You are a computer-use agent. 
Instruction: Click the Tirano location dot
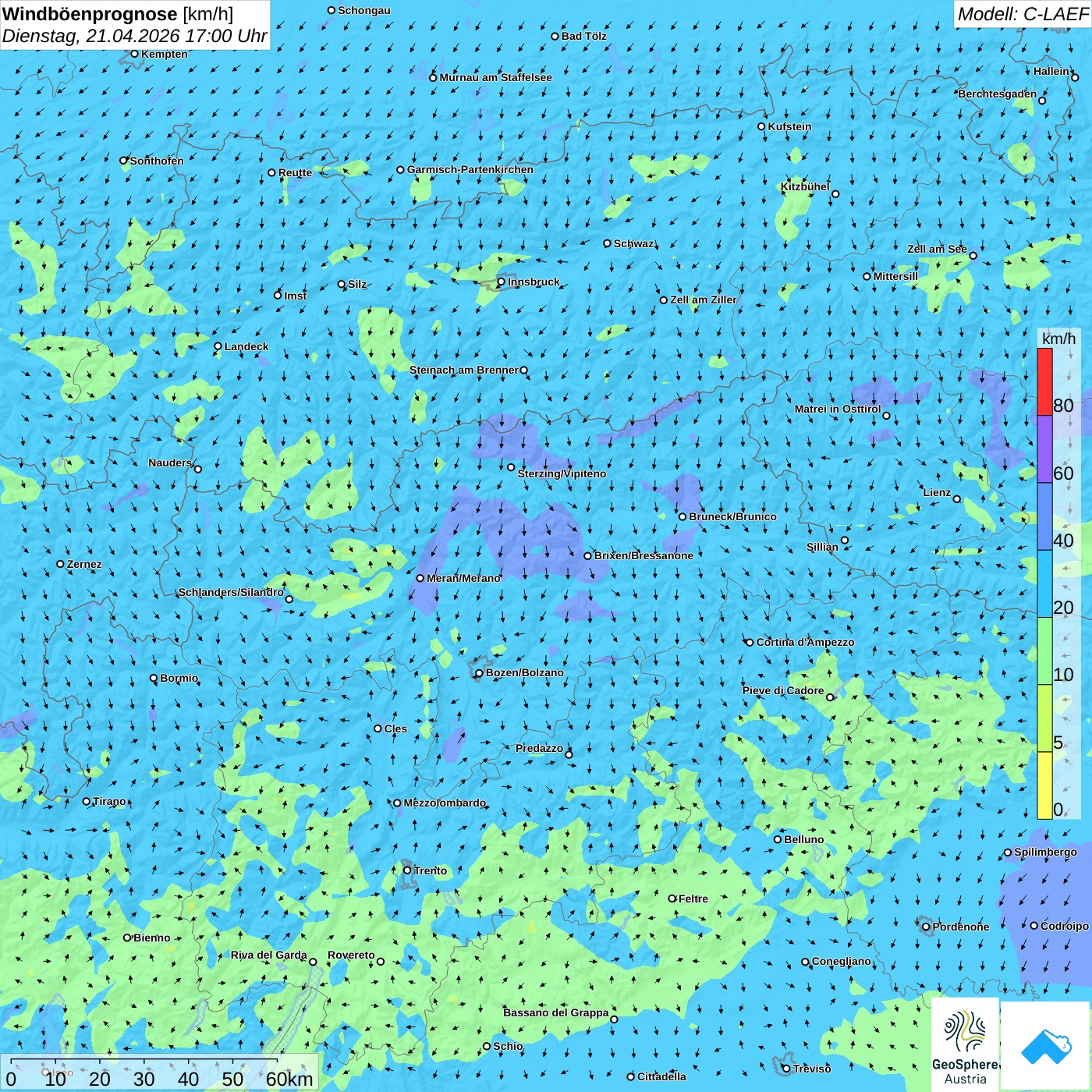click(x=87, y=801)
